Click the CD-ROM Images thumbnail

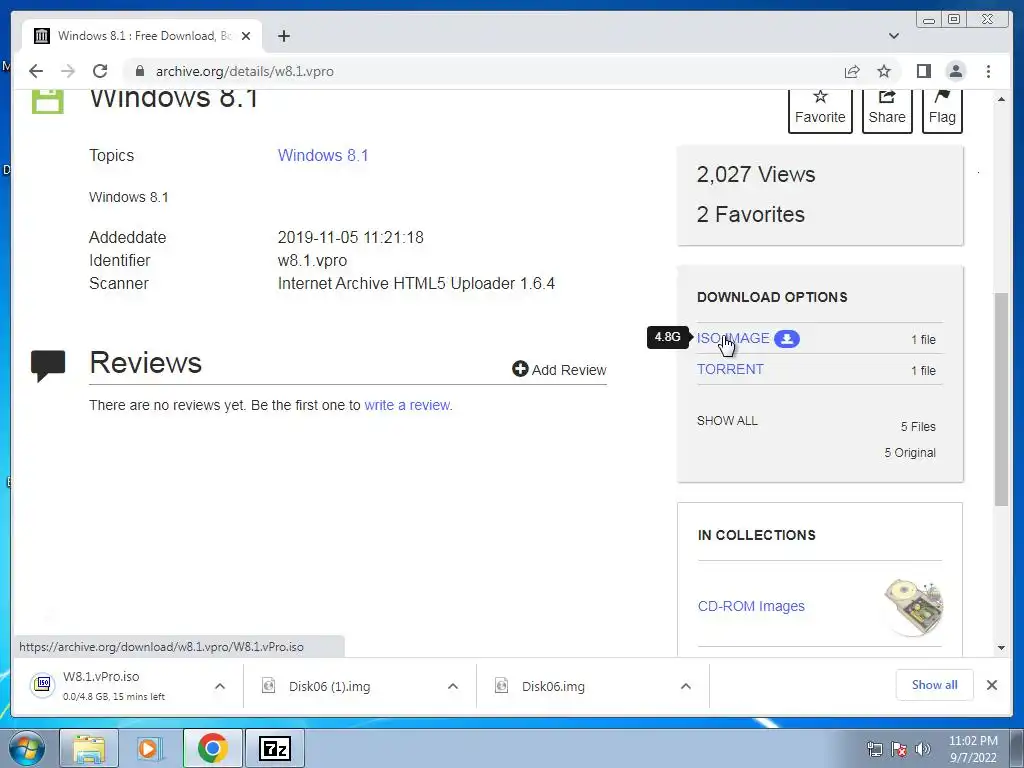[x=913, y=607]
